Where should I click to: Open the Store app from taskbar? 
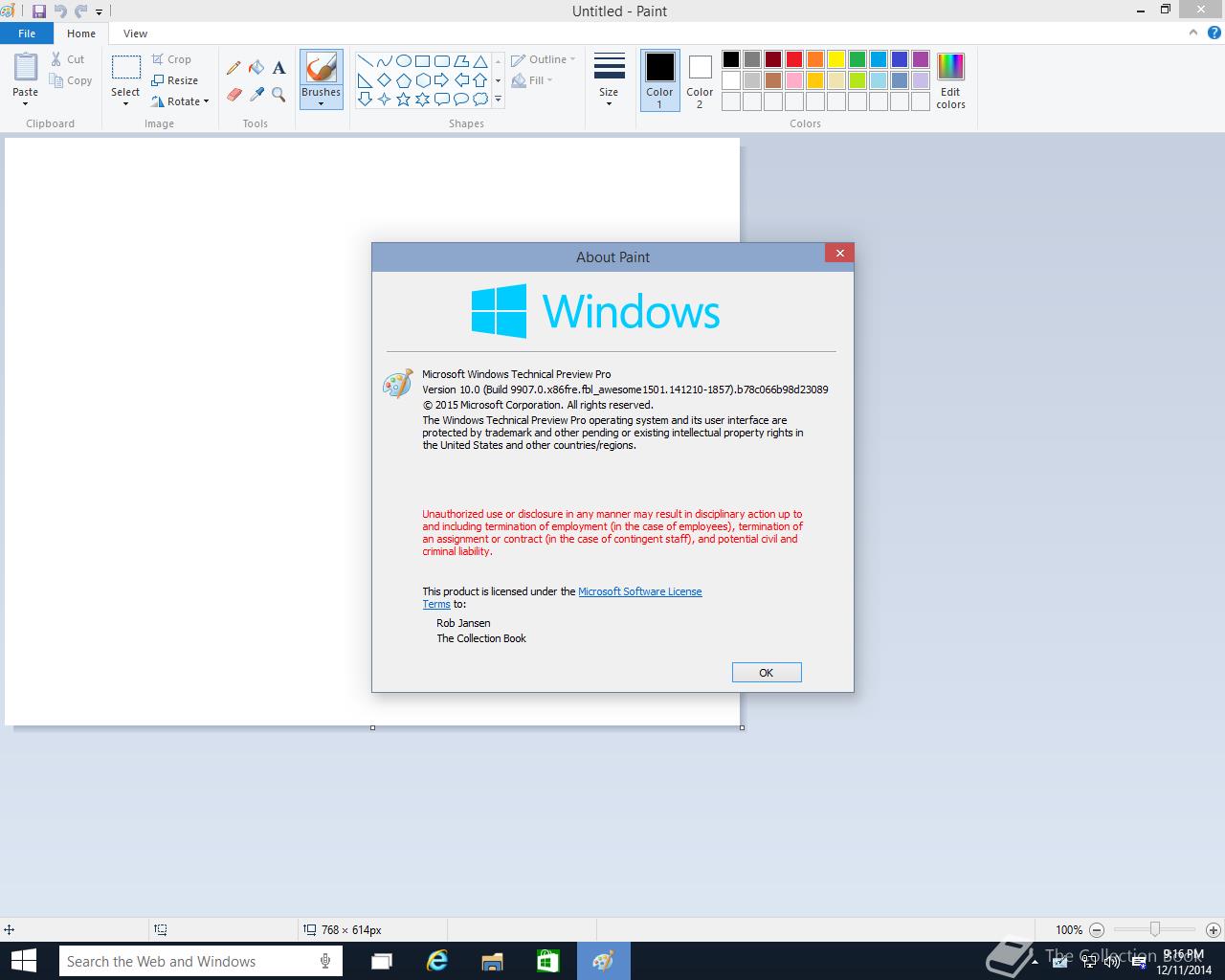tap(547, 961)
